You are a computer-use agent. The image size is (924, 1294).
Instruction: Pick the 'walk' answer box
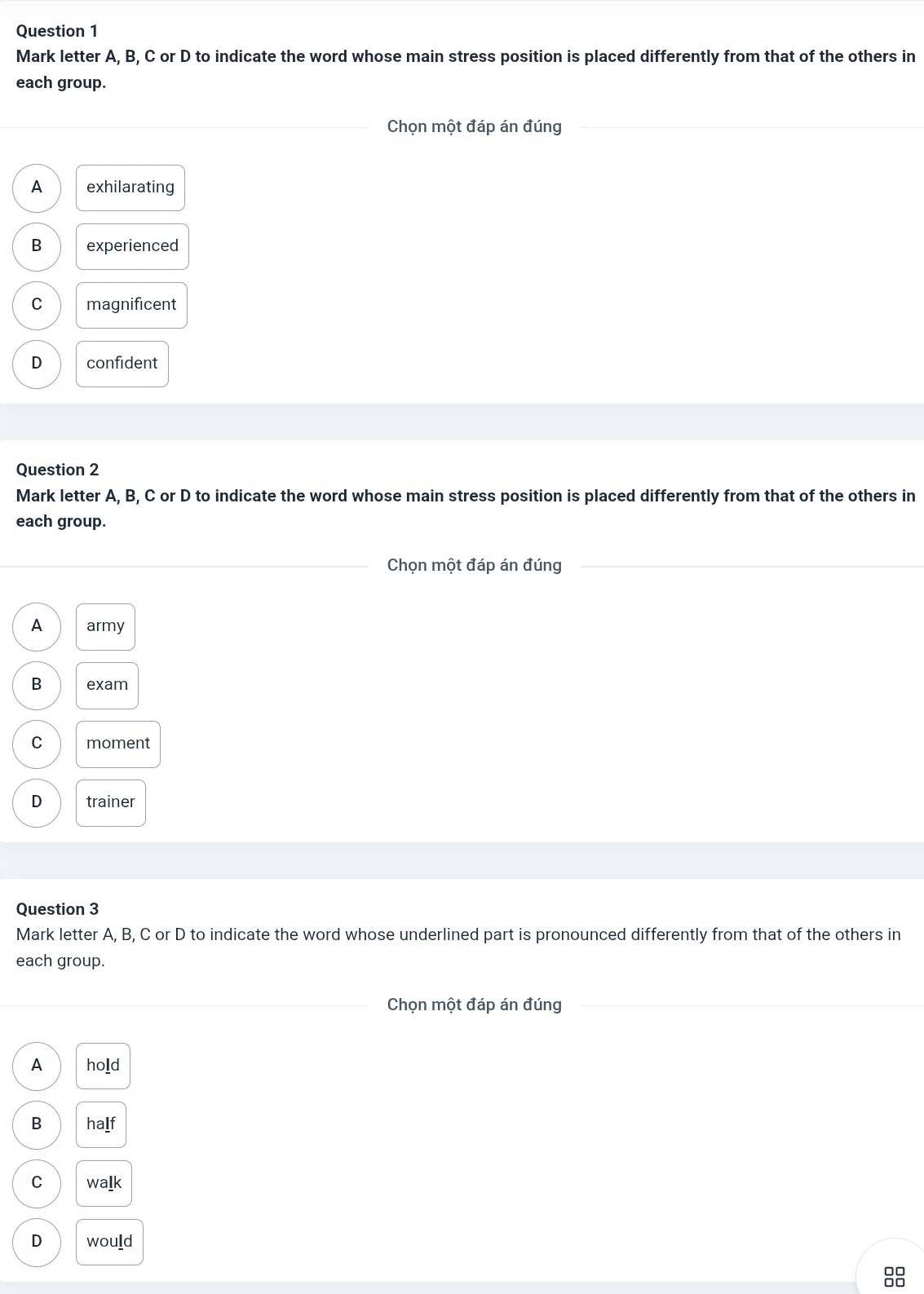pos(104,1184)
